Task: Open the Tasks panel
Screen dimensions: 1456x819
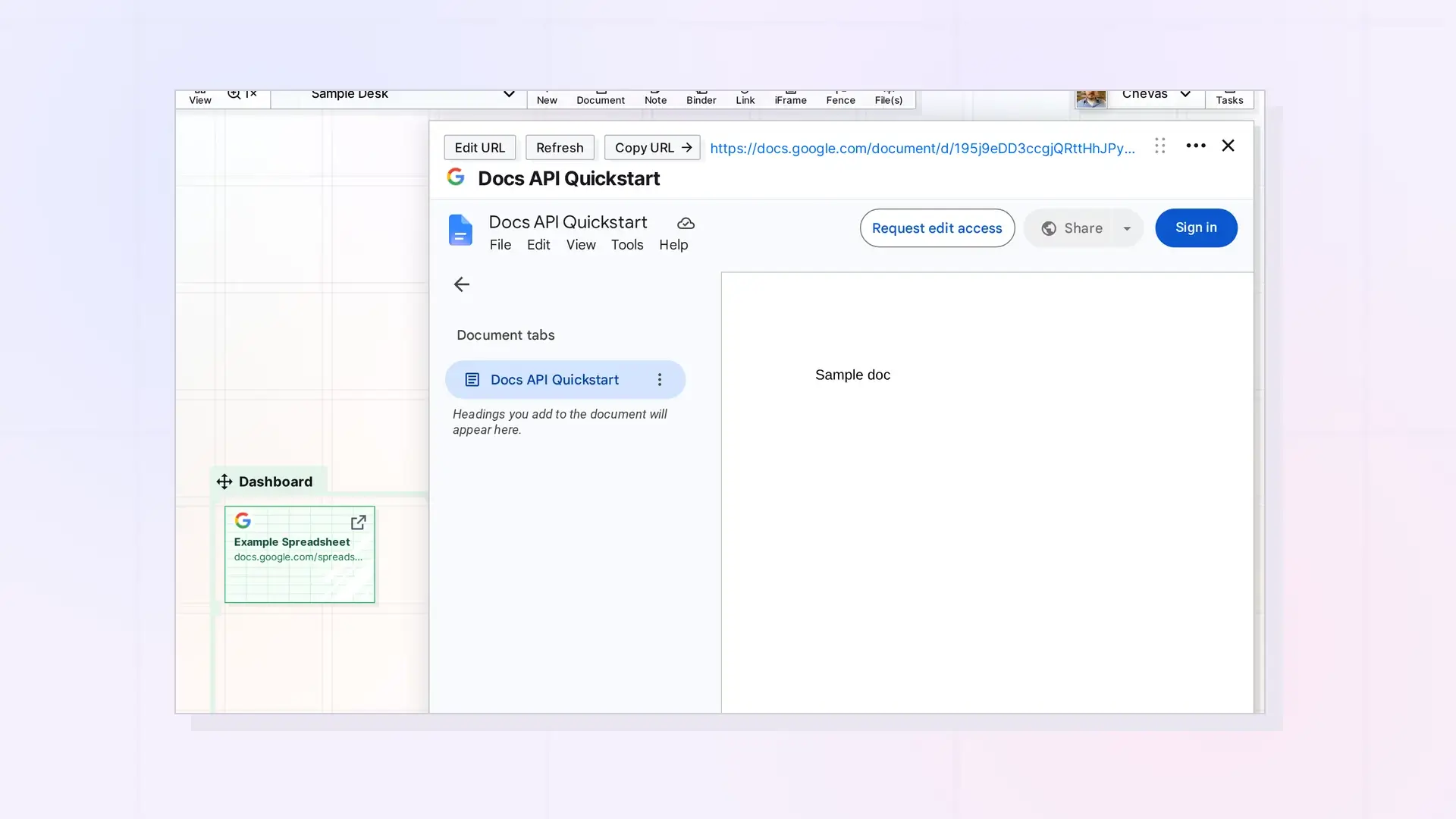Action: pos(1229,99)
